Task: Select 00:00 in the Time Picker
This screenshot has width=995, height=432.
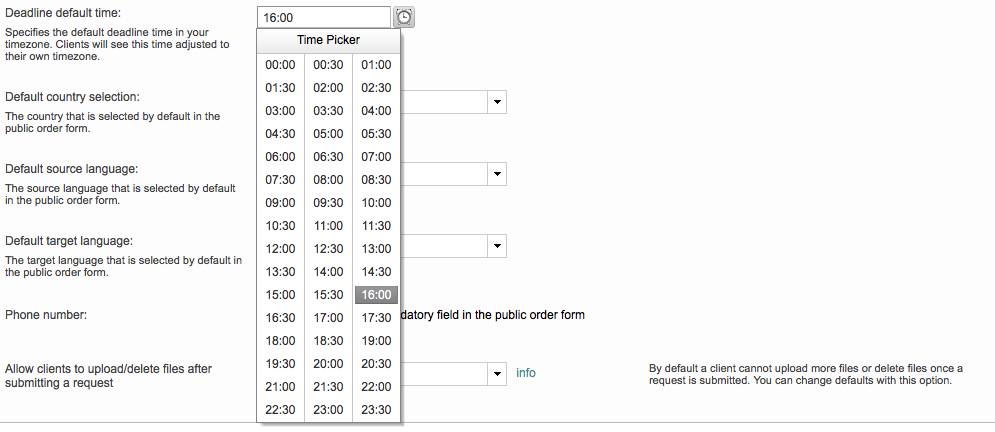Action: (x=281, y=65)
